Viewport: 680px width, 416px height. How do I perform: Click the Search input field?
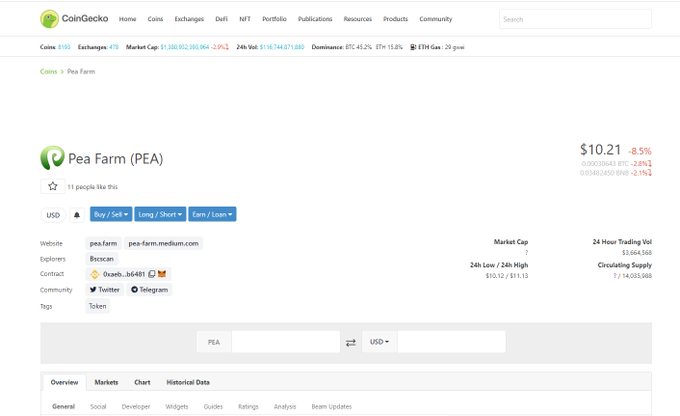point(575,19)
